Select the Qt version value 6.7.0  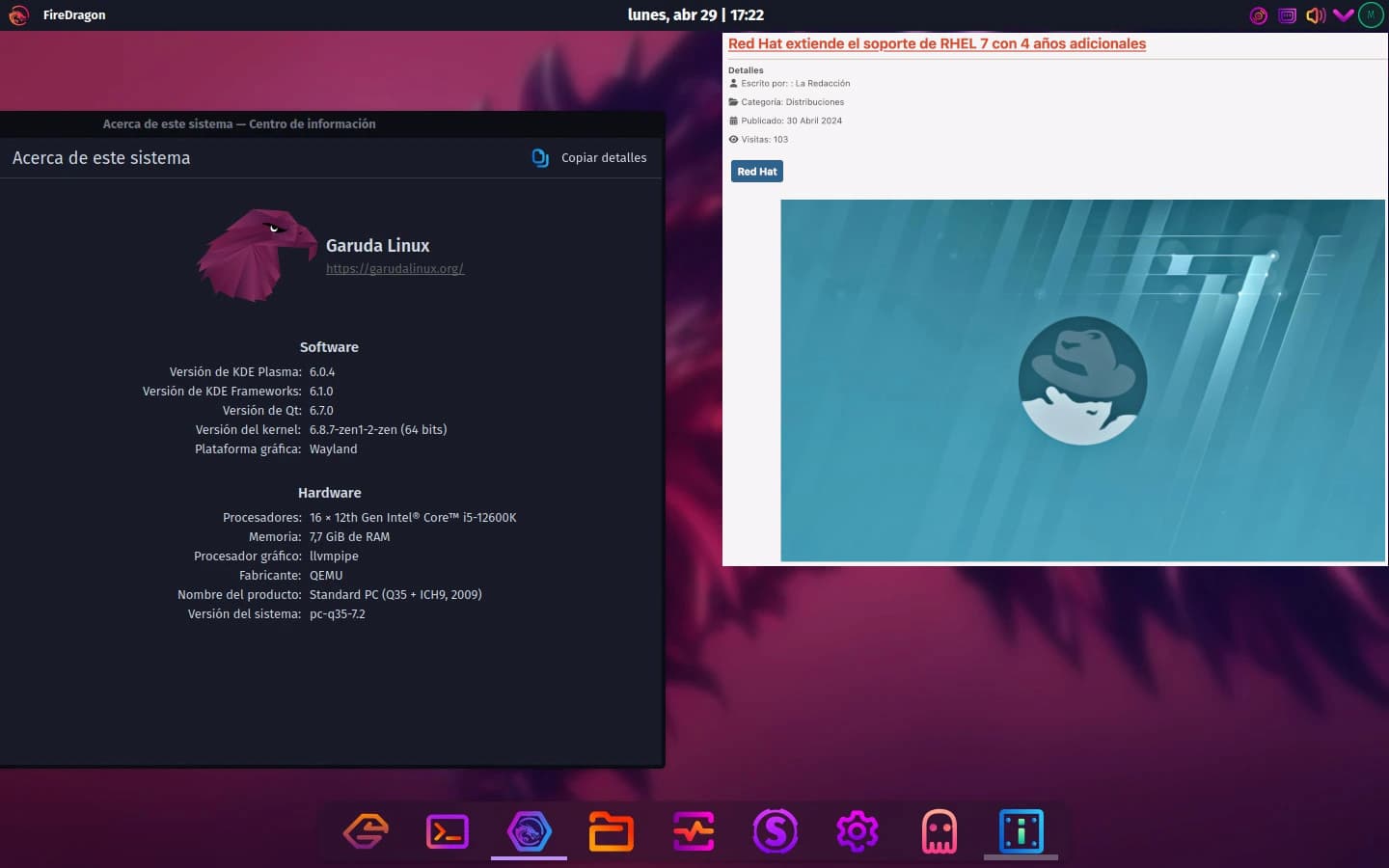click(x=321, y=411)
